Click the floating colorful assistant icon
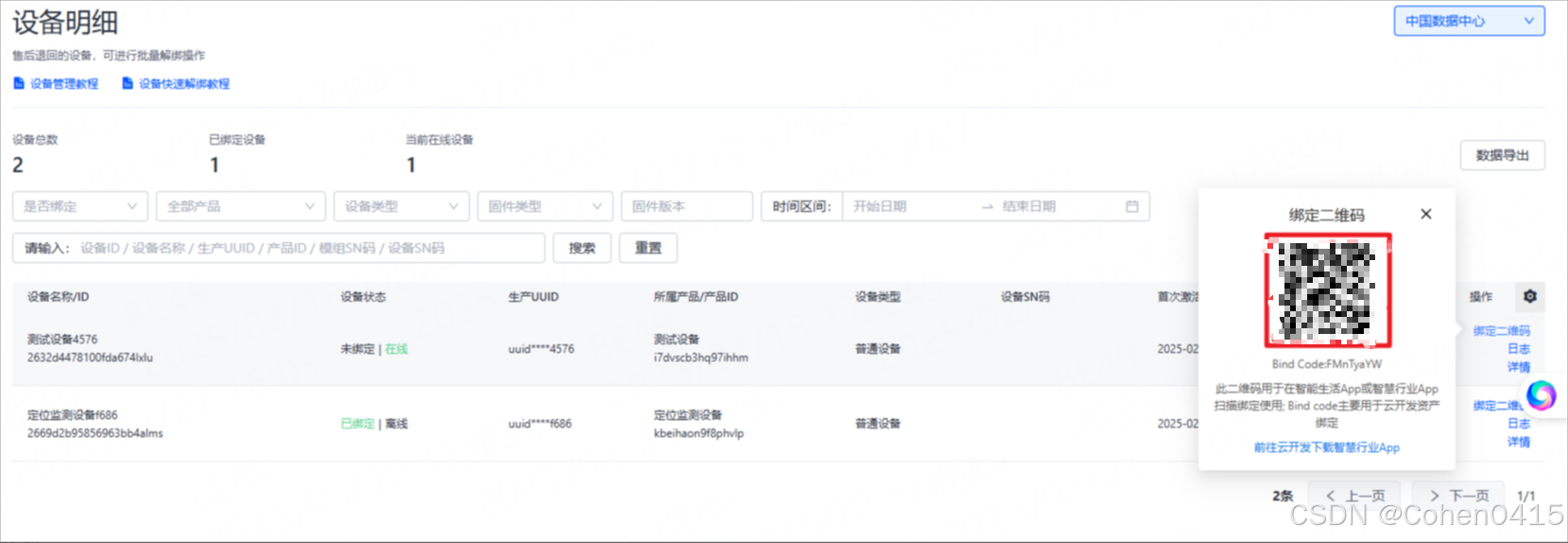Image resolution: width=1568 pixels, height=543 pixels. pyautogui.click(x=1542, y=394)
